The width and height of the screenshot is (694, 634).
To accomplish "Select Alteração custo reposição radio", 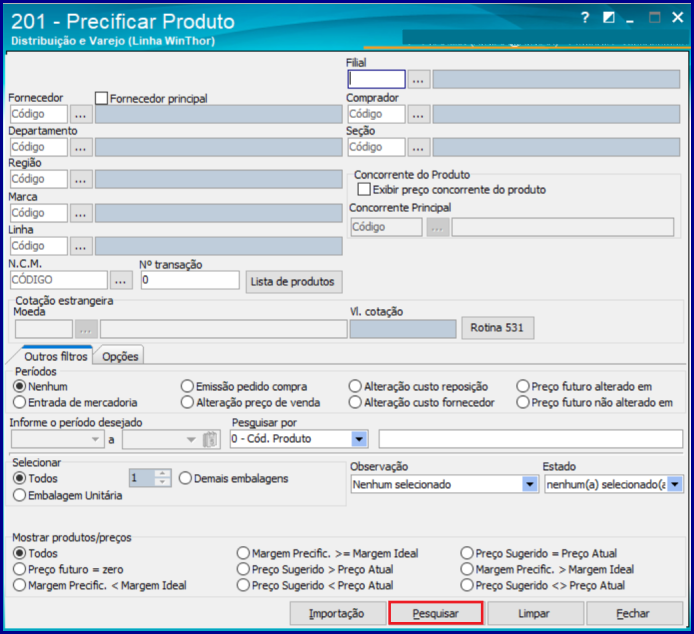I will tap(355, 386).
